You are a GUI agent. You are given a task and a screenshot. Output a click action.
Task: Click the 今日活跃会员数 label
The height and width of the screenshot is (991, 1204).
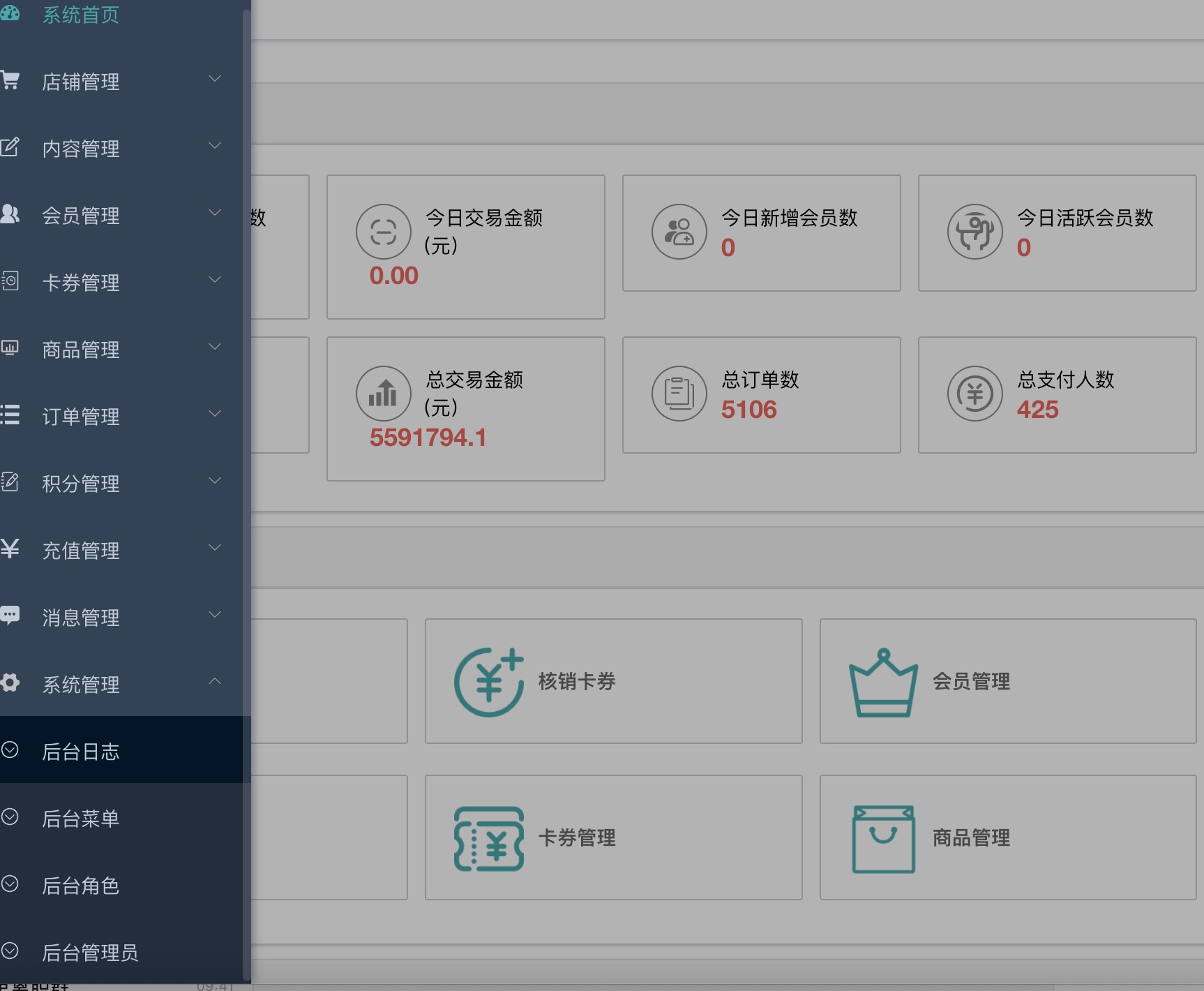tap(1085, 218)
